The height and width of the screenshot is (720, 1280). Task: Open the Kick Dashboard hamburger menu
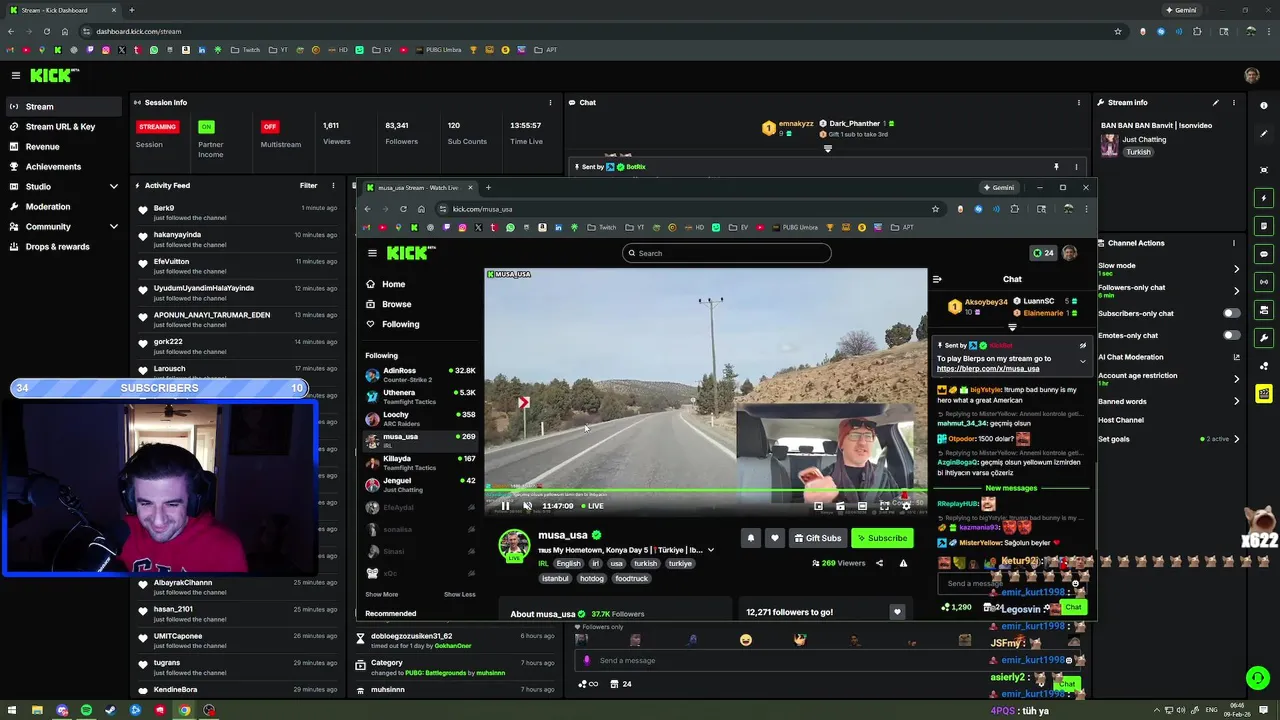click(15, 75)
